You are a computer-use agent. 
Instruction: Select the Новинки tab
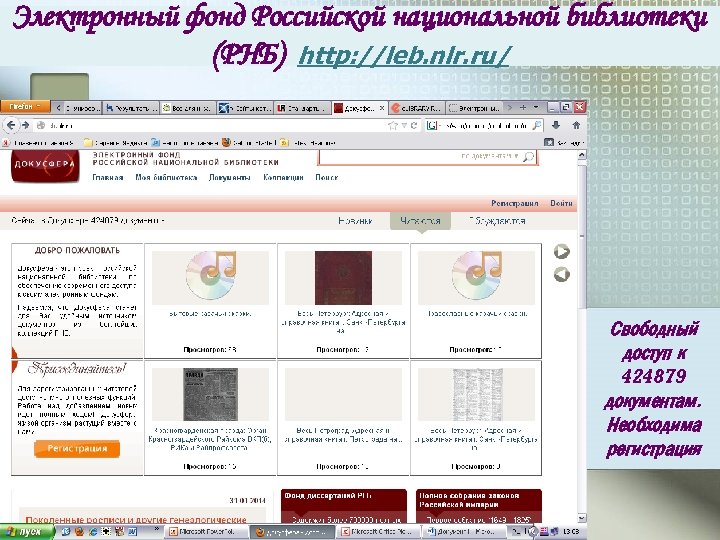355,221
